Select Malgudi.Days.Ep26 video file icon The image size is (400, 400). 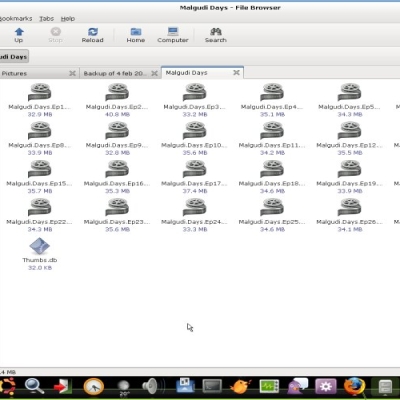(349, 207)
